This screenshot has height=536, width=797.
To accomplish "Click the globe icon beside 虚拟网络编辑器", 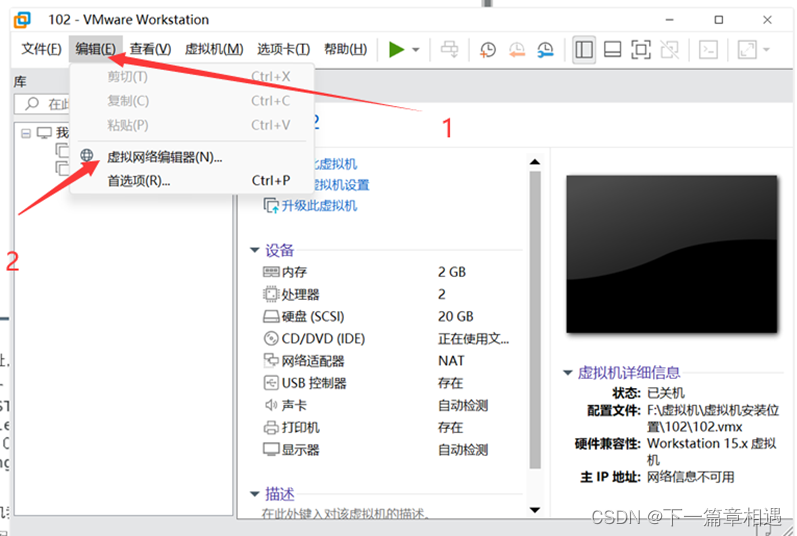I will pos(87,155).
